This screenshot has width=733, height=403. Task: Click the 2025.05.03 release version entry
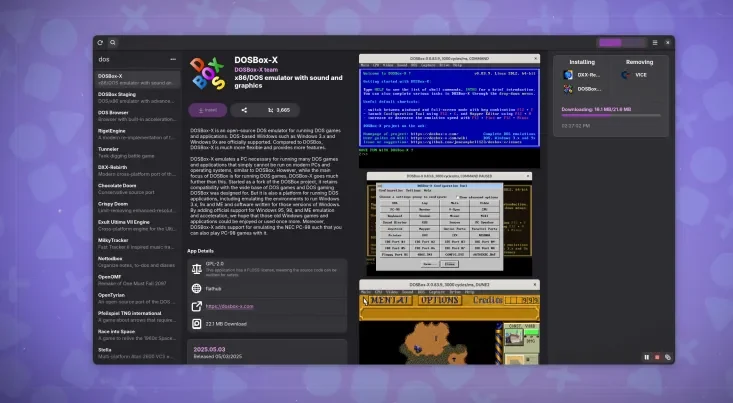coord(267,352)
